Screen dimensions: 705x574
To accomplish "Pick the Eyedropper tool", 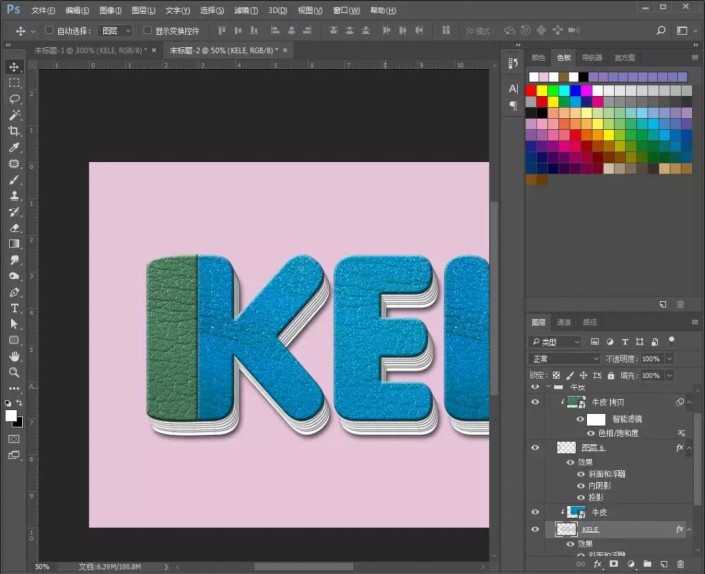I will [14, 147].
